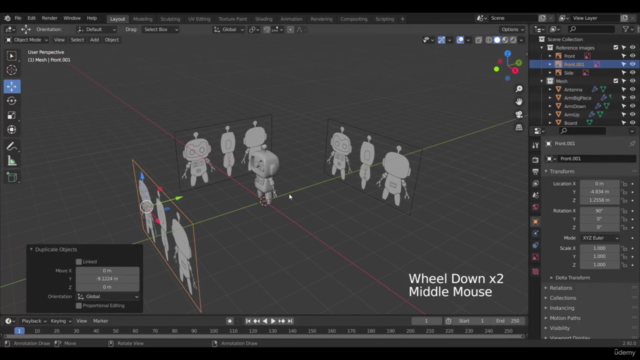The width and height of the screenshot is (640, 360).
Task: Select the Annotate tool
Action: tap(11, 147)
